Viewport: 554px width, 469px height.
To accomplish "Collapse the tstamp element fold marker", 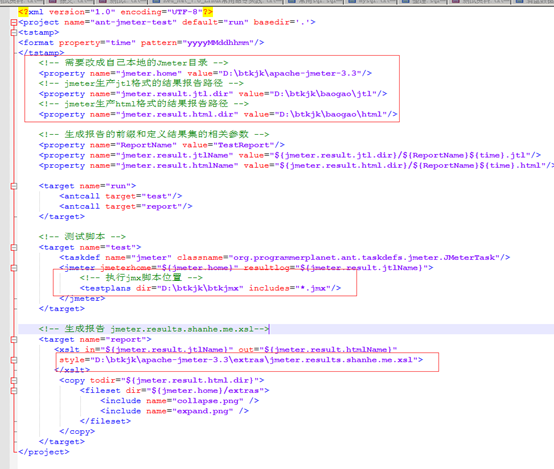I will click(x=14, y=33).
